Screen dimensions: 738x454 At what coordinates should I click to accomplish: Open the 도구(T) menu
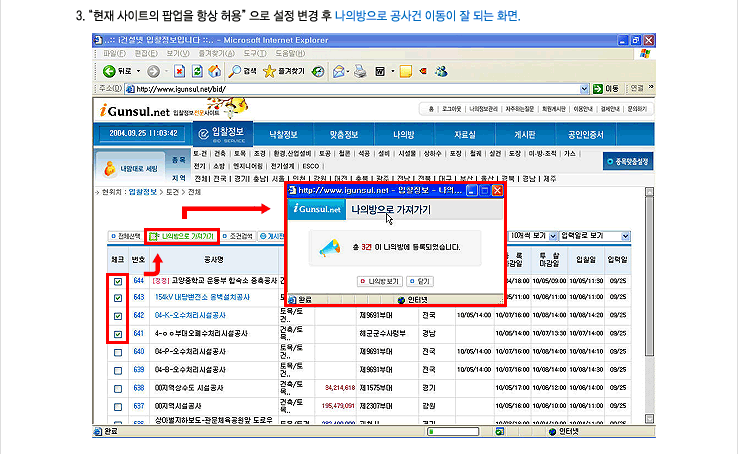click(255, 54)
